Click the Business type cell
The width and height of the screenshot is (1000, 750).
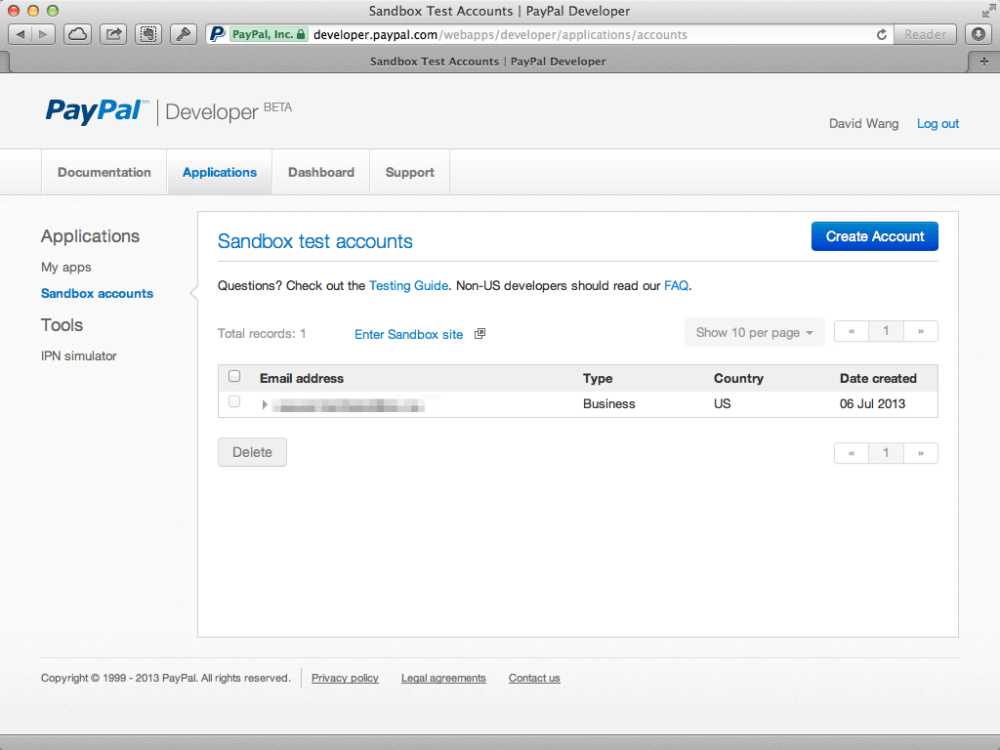point(609,404)
